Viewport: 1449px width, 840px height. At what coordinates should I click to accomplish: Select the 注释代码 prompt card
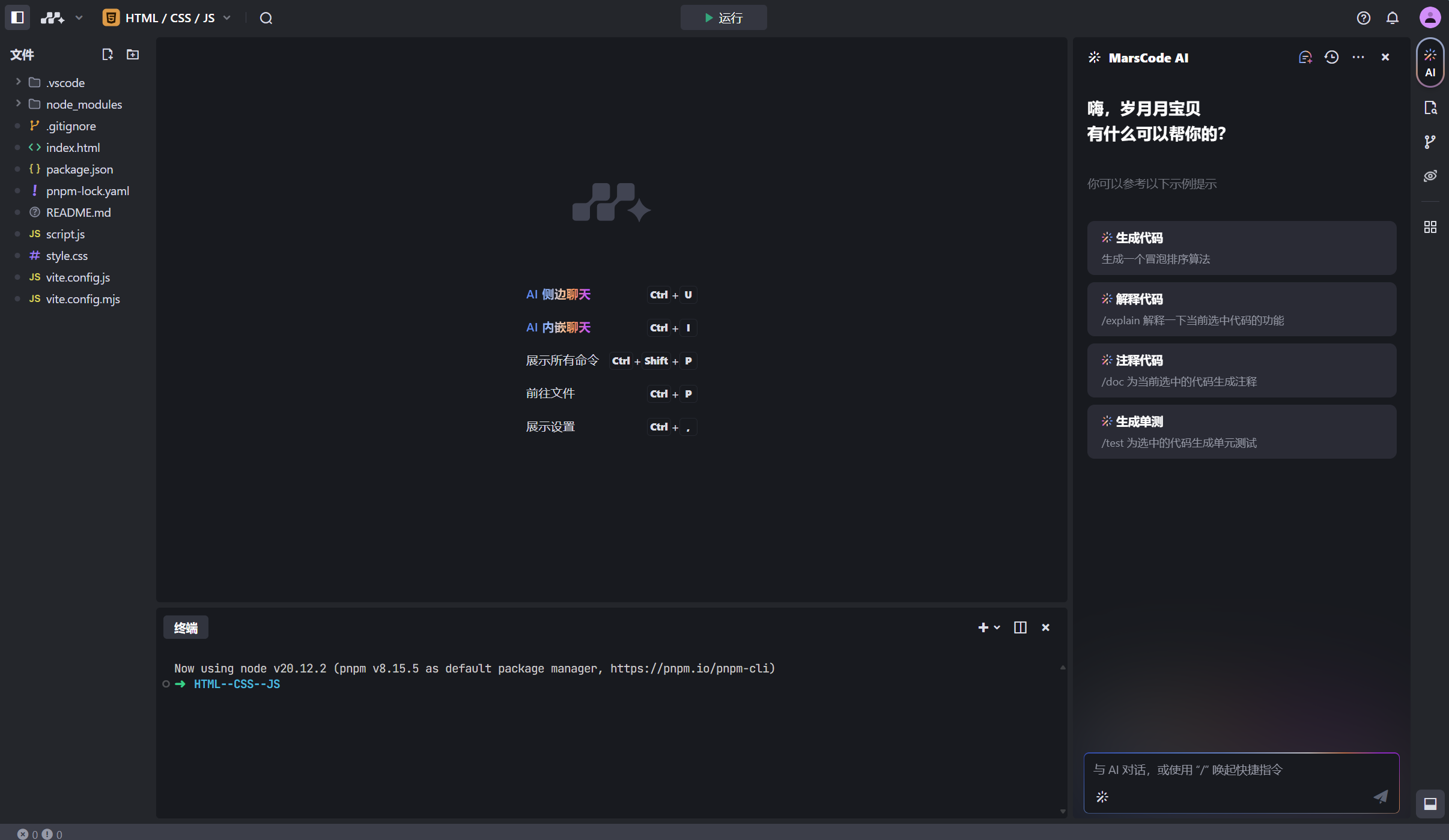(1241, 370)
